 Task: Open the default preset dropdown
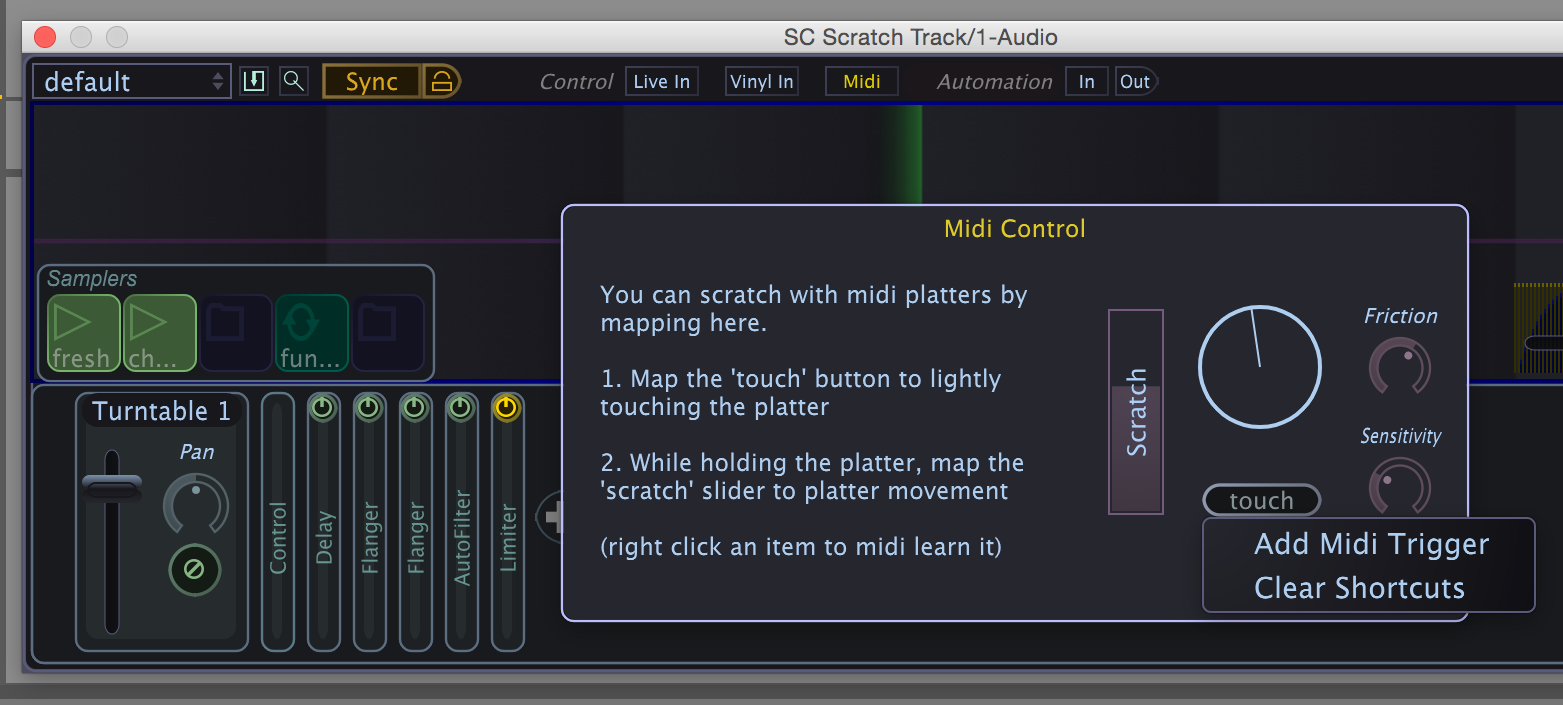click(132, 82)
